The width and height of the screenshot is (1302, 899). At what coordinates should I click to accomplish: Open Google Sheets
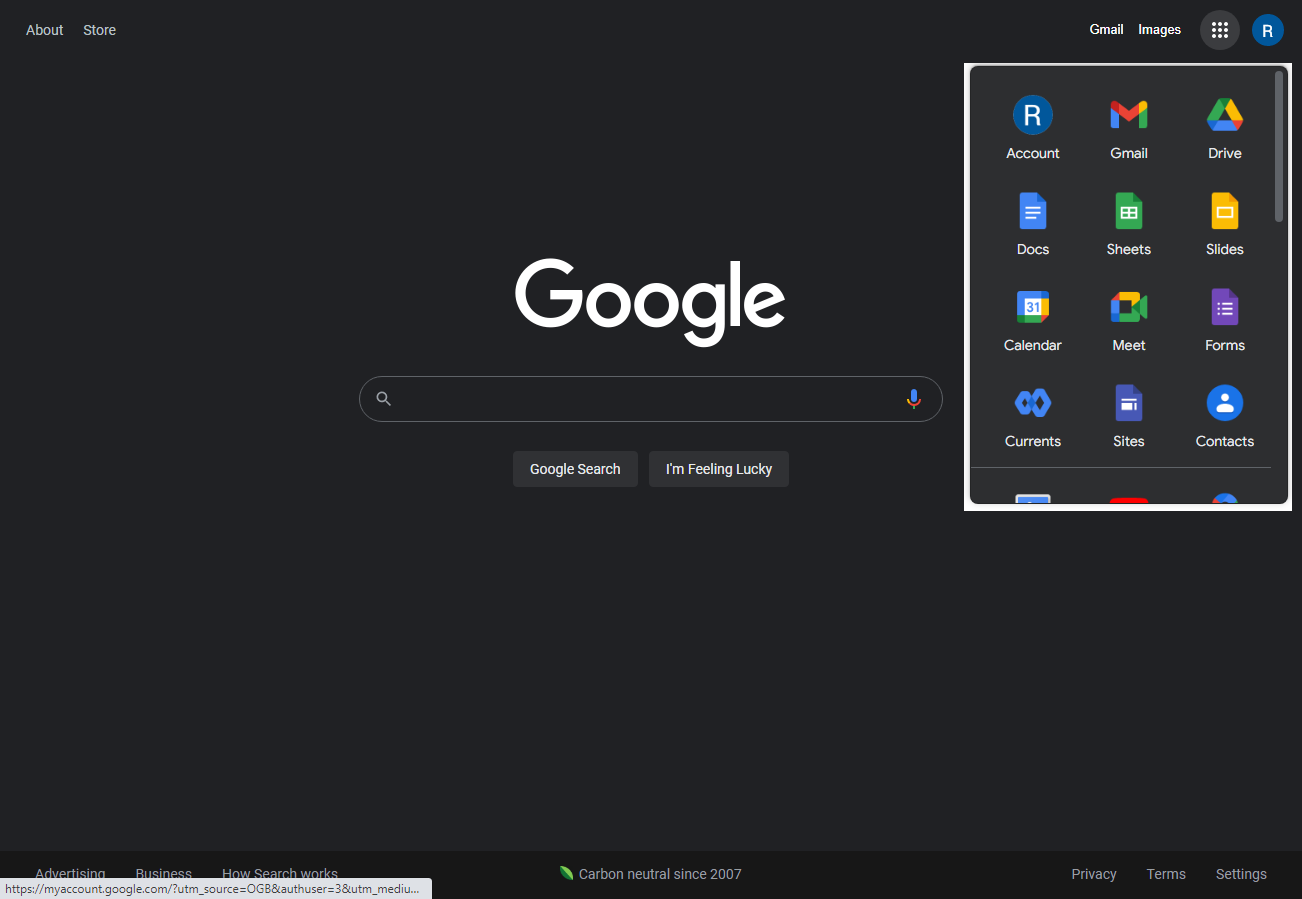pos(1128,223)
